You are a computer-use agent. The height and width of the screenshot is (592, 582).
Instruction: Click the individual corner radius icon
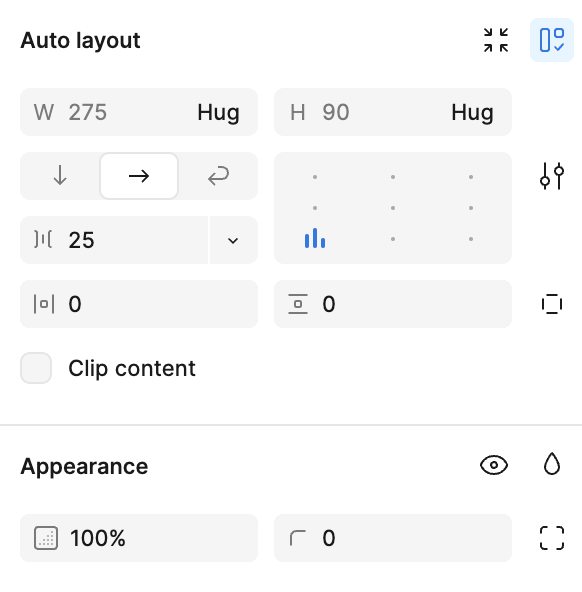552,538
